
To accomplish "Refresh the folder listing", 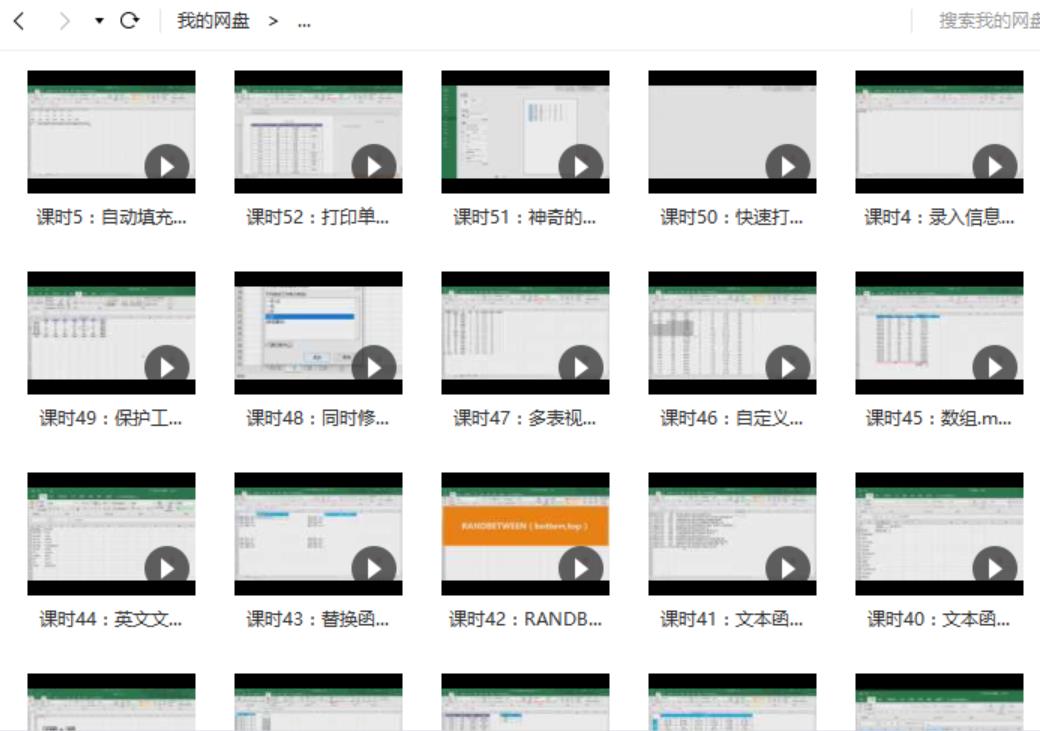I will point(129,21).
